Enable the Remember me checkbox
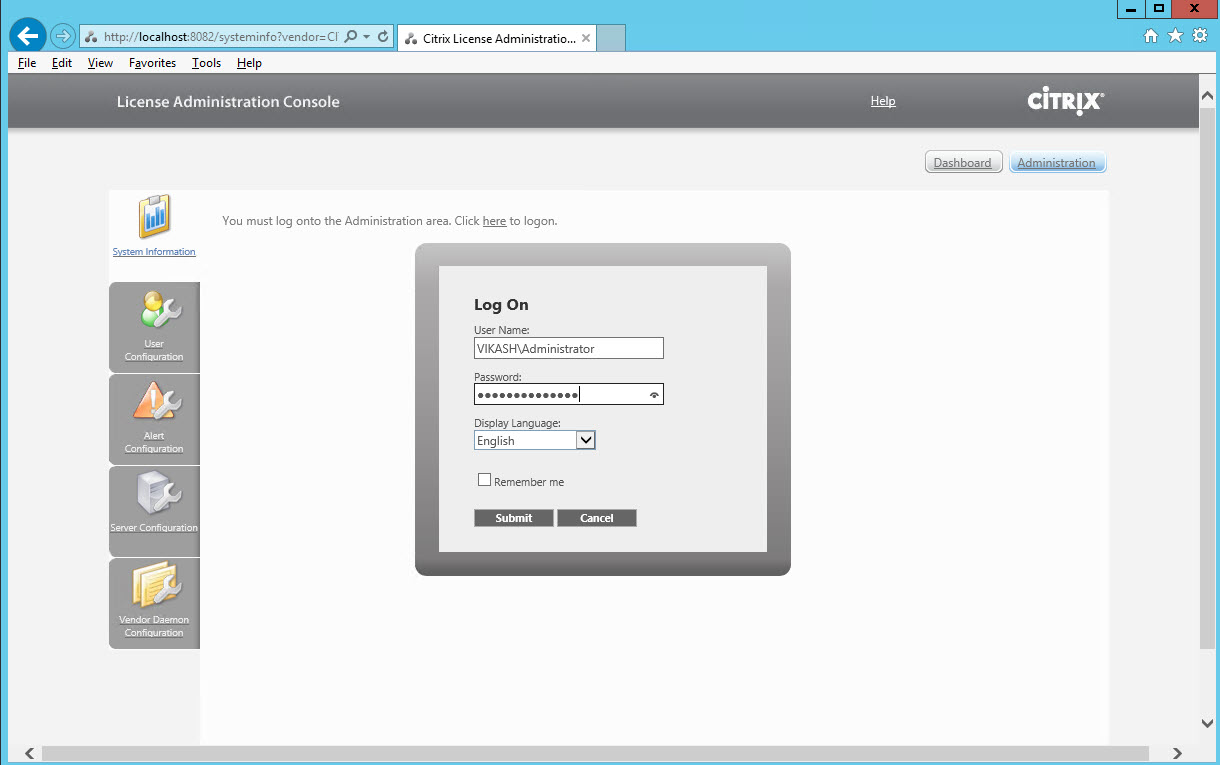This screenshot has width=1220, height=765. tap(485, 480)
